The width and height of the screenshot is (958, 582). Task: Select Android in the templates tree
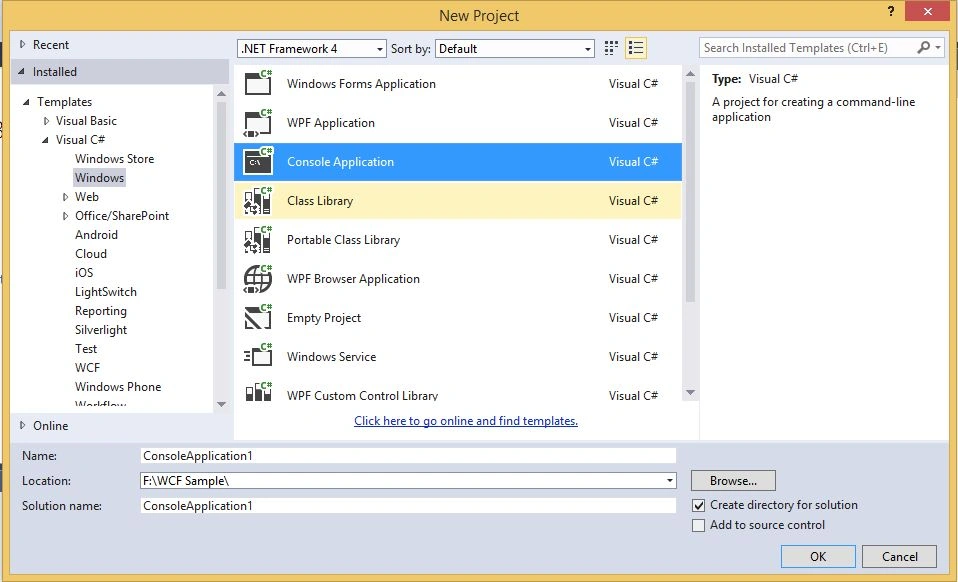97,235
